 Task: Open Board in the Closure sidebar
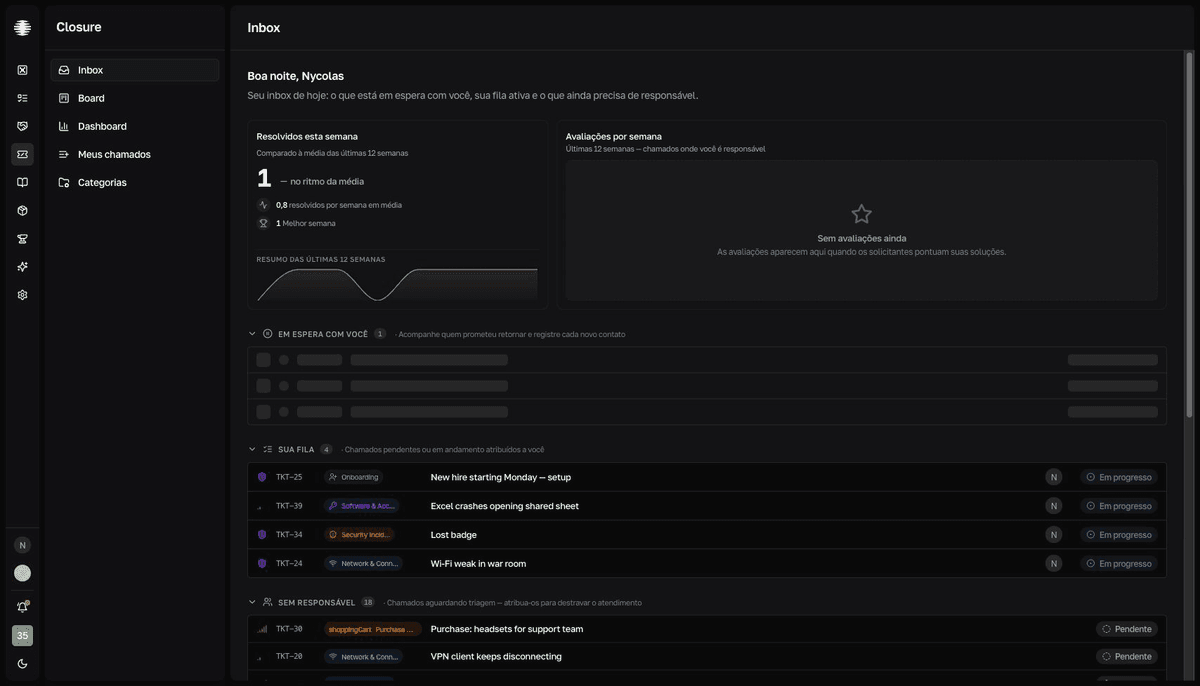coord(135,98)
